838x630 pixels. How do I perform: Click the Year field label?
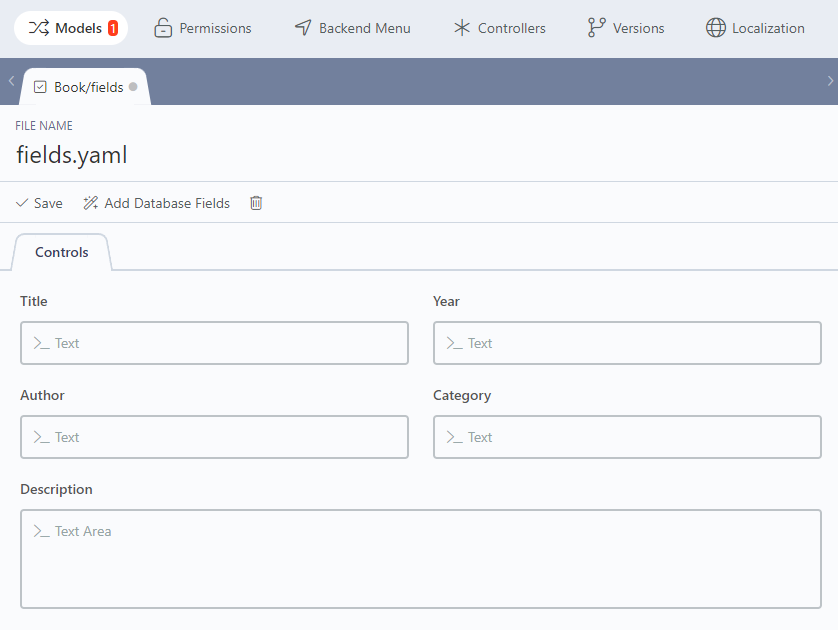coord(446,301)
